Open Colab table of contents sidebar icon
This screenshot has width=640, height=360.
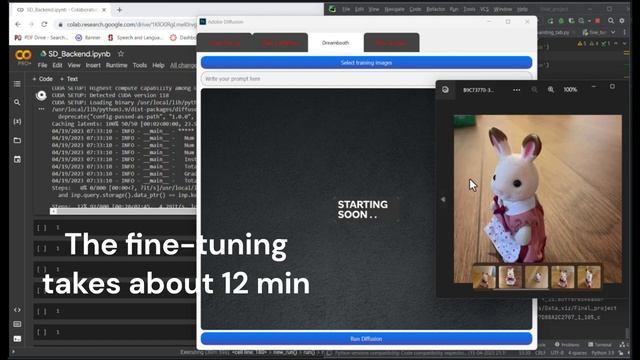click(x=17, y=84)
